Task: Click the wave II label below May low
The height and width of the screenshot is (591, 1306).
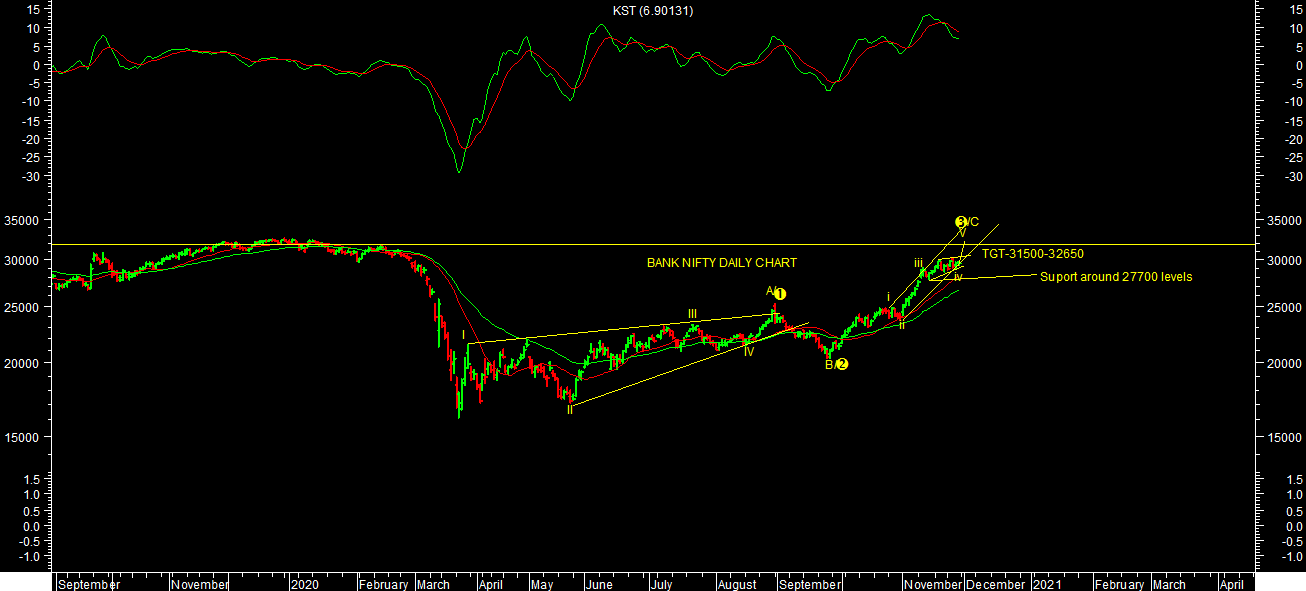Action: click(x=570, y=409)
